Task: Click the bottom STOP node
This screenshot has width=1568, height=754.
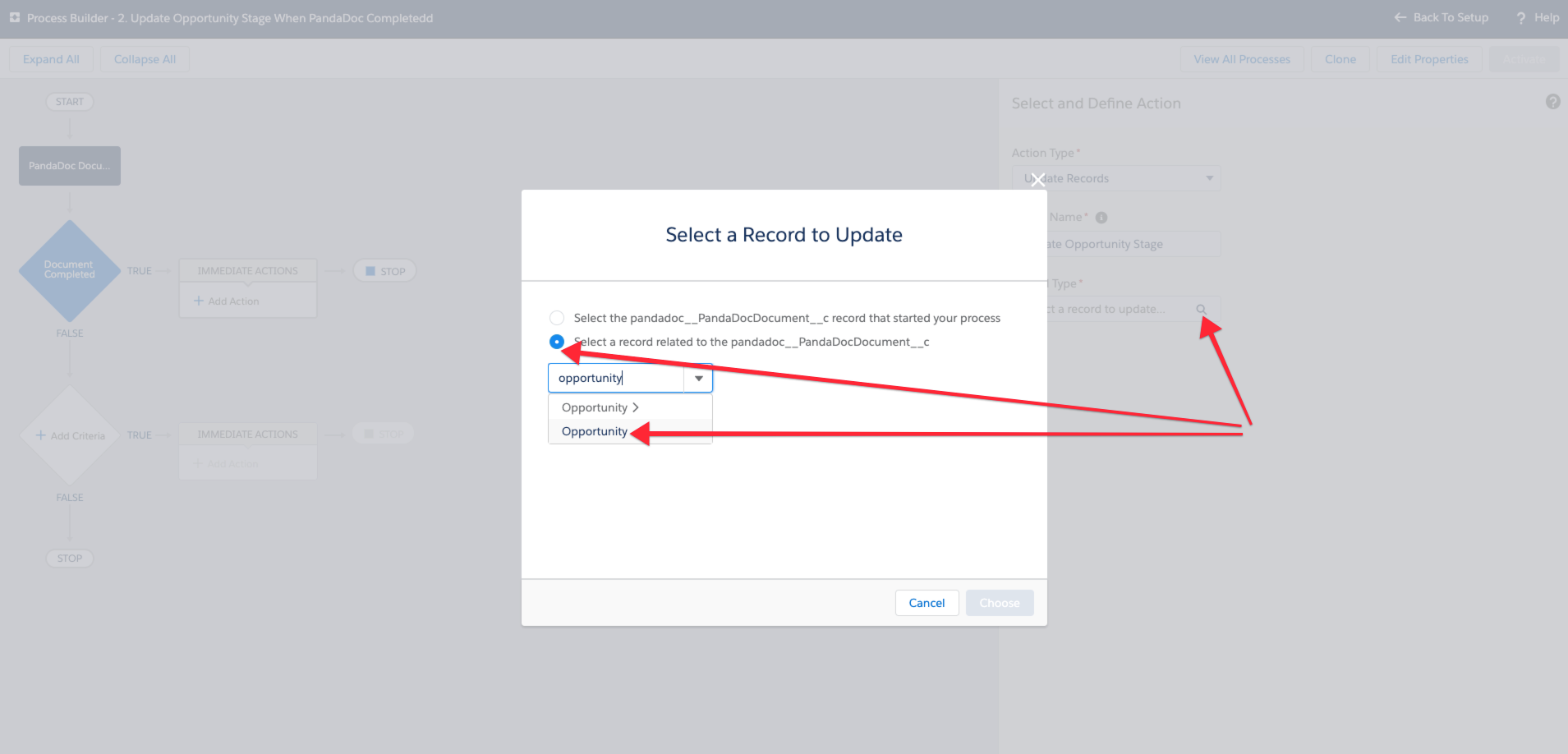Action: (70, 559)
